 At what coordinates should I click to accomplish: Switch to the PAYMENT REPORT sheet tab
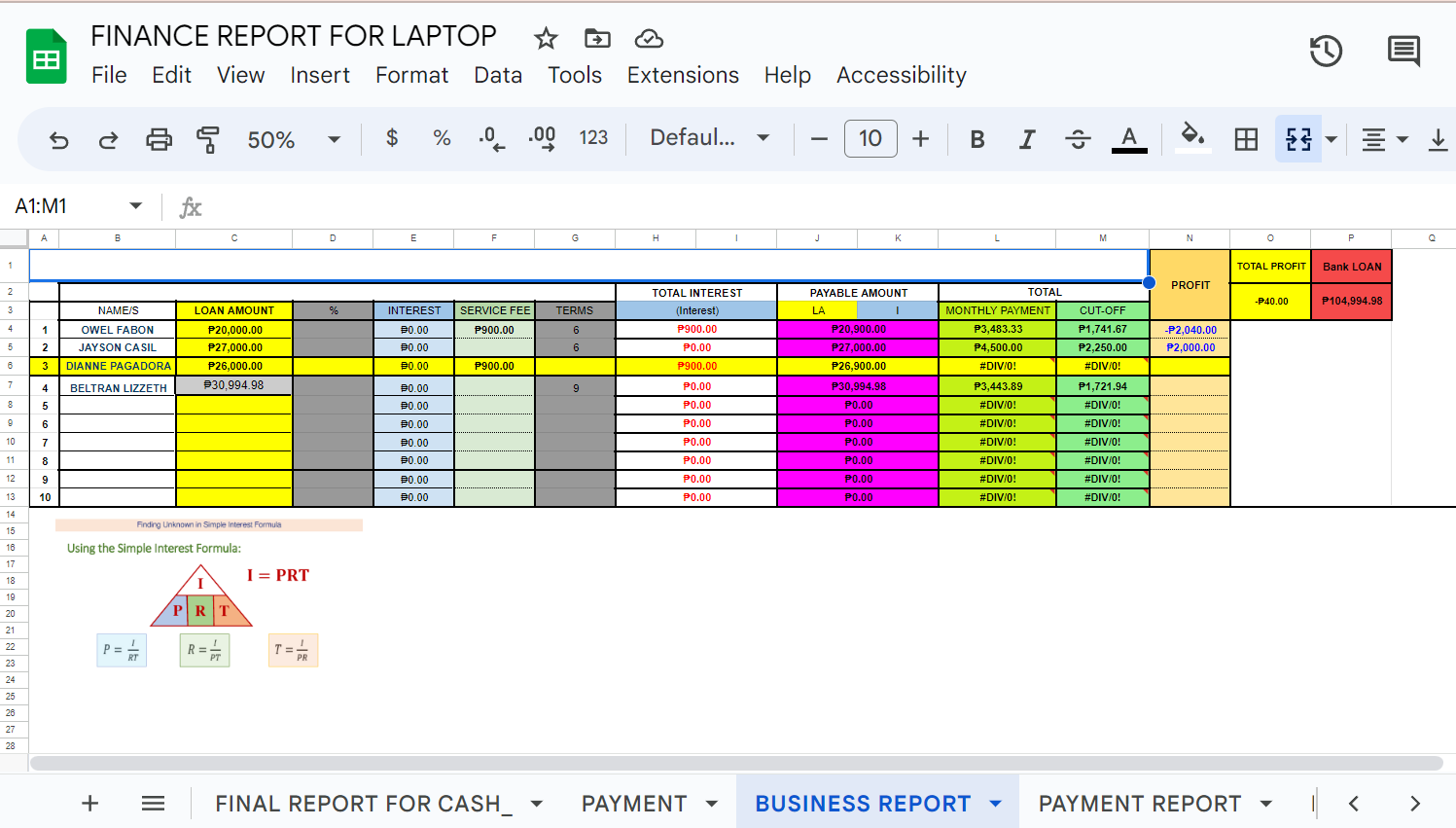[1140, 804]
